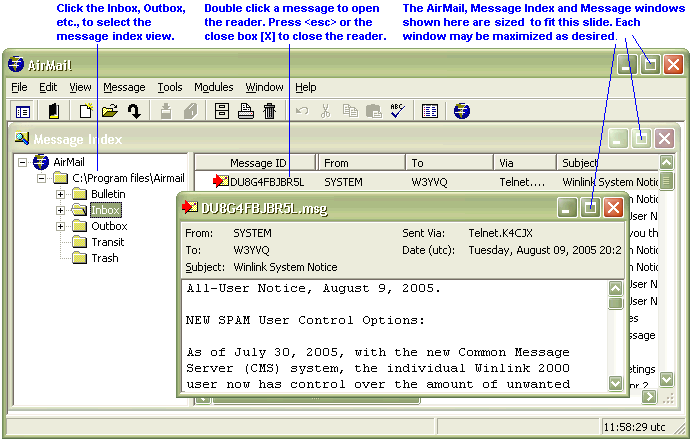Expand the Outbox folder tree node
The width and height of the screenshot is (692, 441).
(x=61, y=226)
